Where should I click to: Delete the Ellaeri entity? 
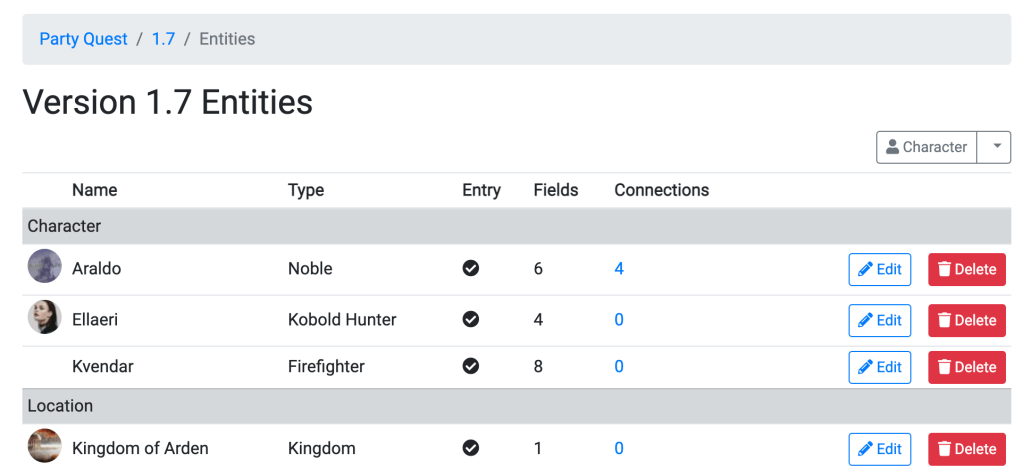point(967,320)
